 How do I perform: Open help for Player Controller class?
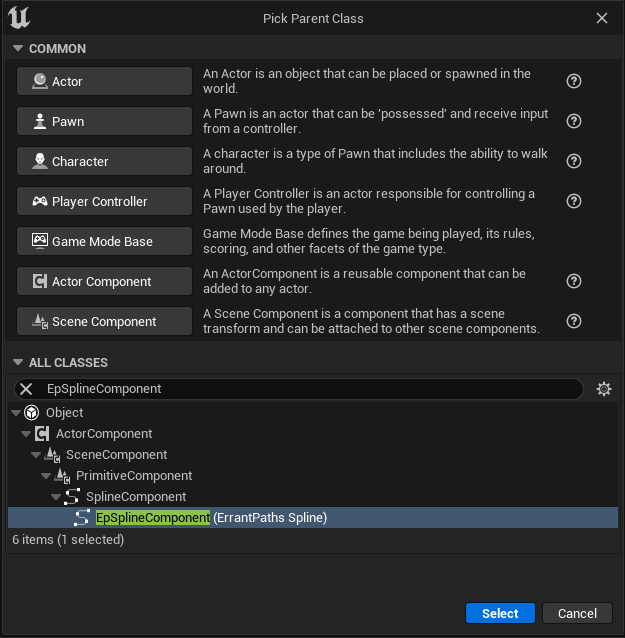tap(574, 201)
